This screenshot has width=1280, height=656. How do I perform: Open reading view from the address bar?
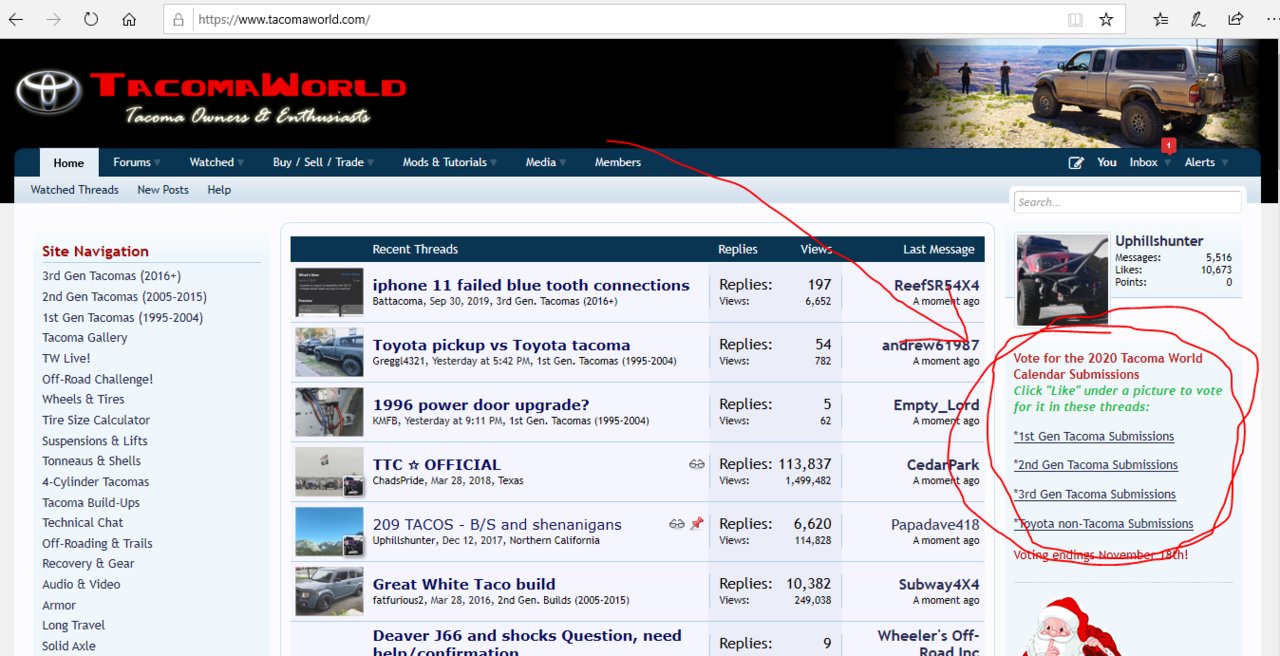1075,19
